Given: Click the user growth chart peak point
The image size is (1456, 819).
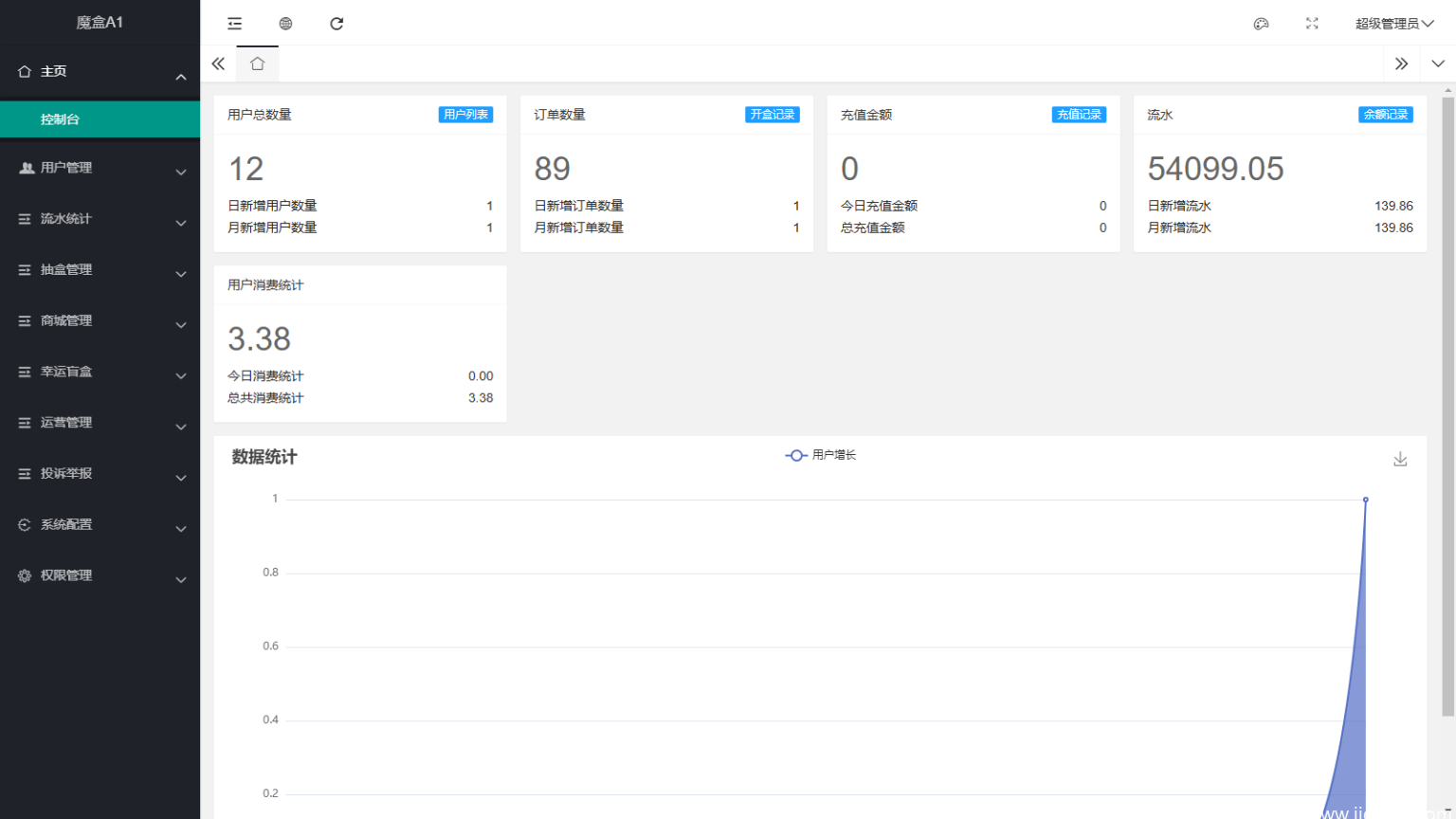Looking at the screenshot, I should (1365, 500).
